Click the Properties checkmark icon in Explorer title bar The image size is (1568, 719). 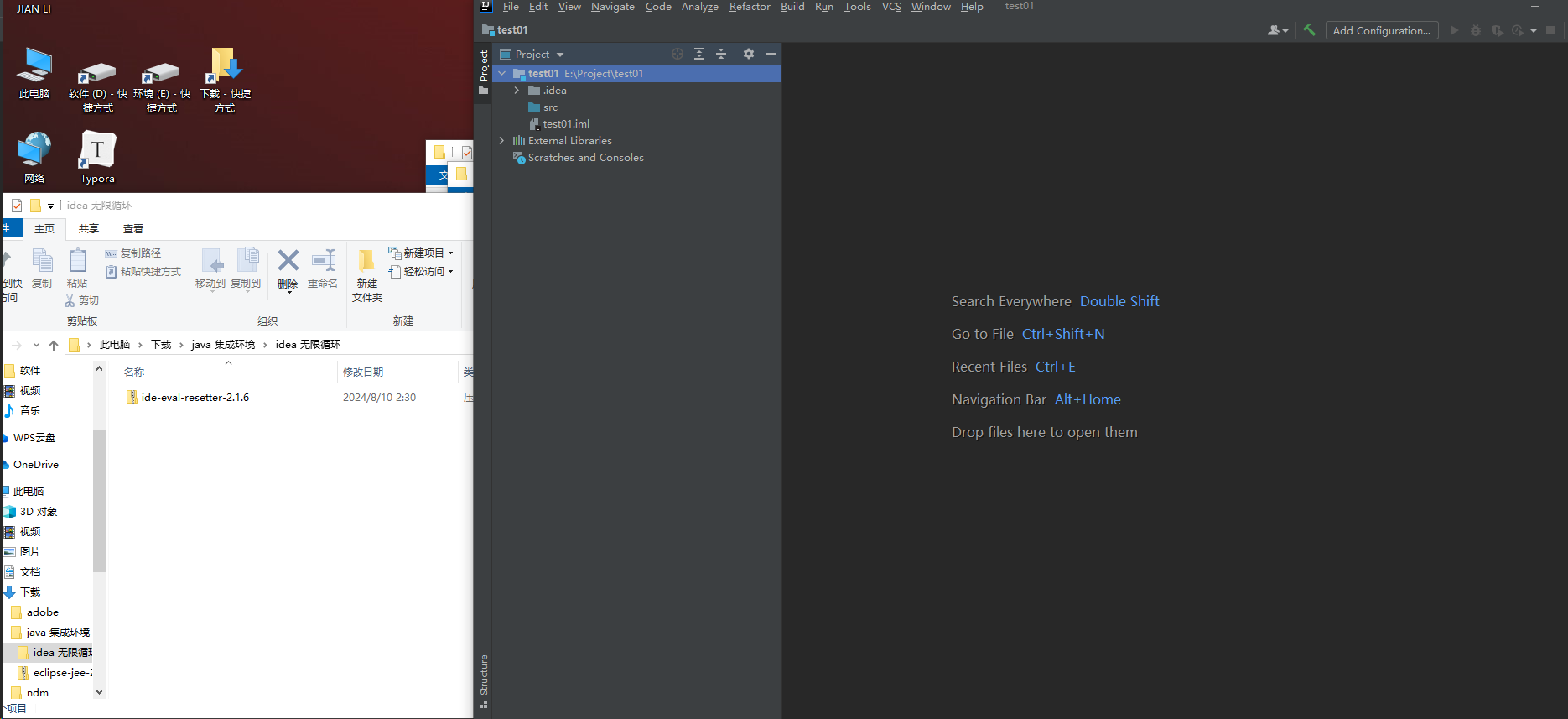(17, 206)
